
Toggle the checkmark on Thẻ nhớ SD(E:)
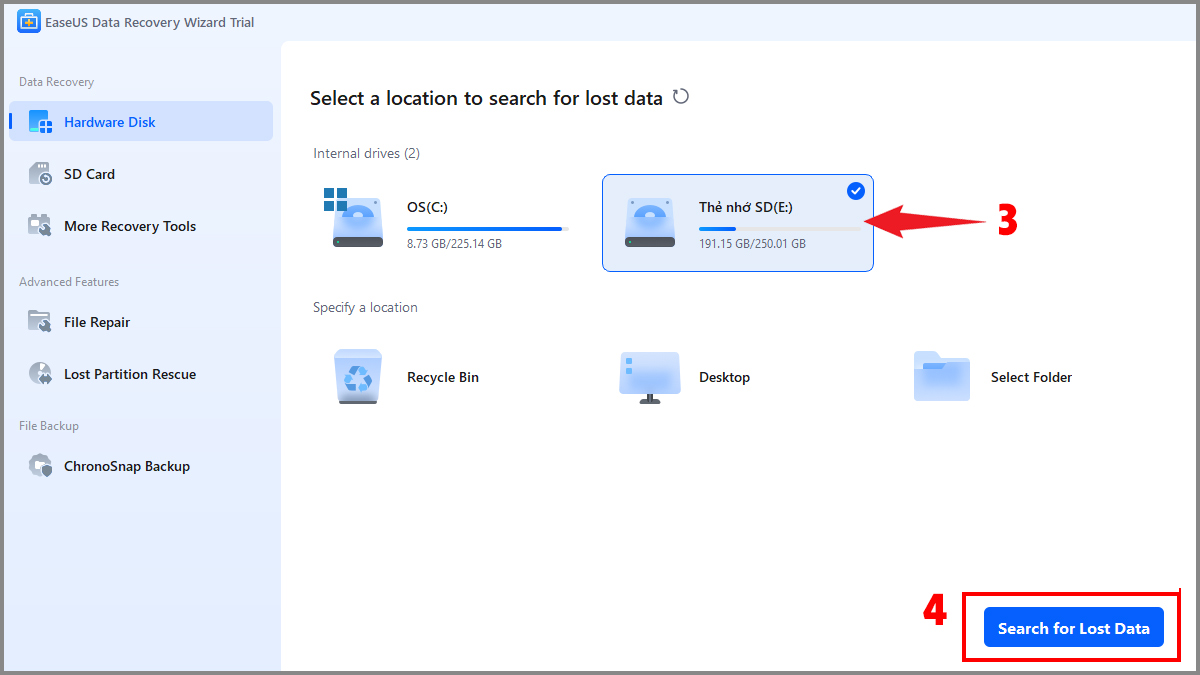pos(855,191)
